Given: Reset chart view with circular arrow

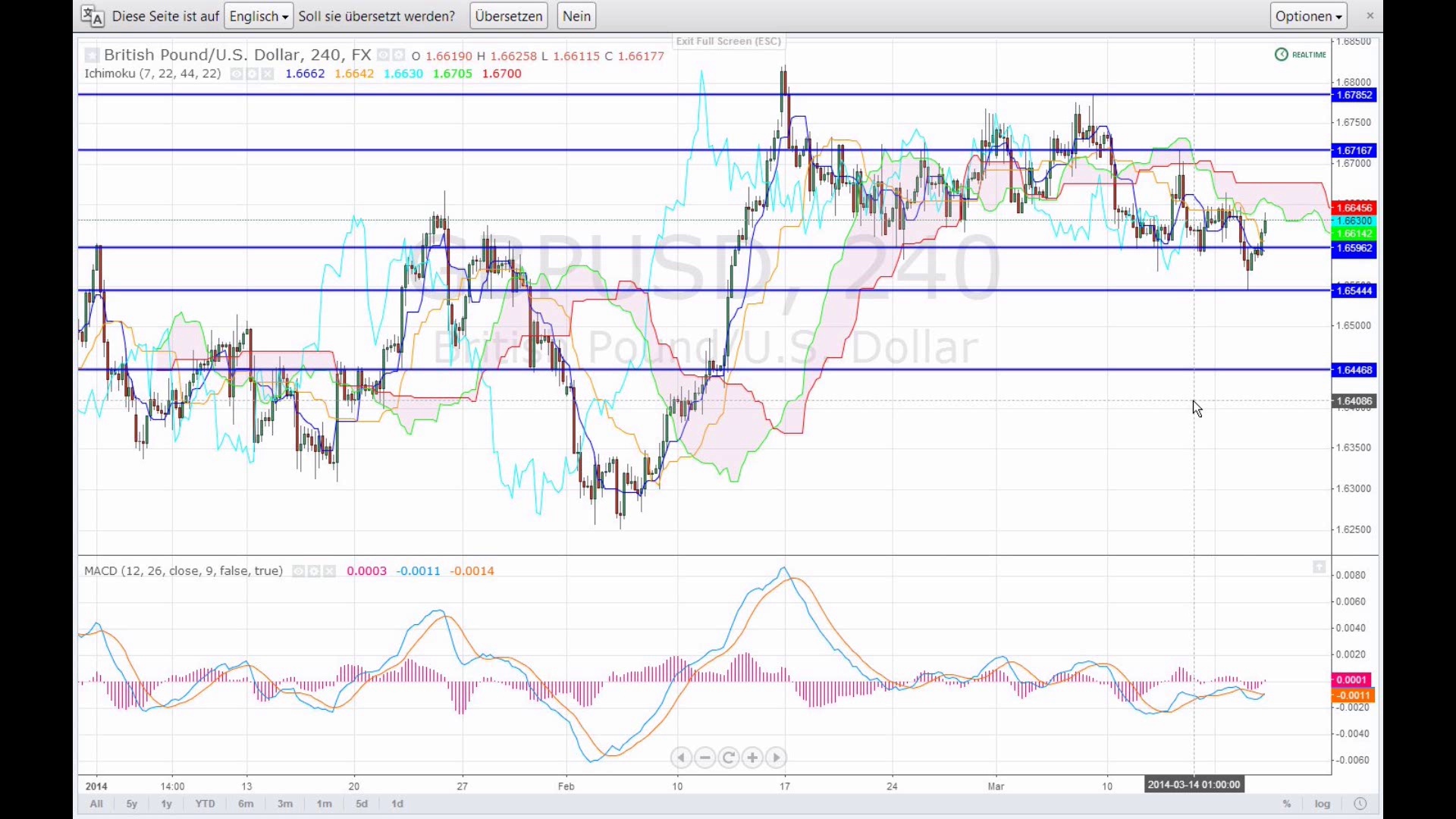Looking at the screenshot, I should (x=729, y=758).
